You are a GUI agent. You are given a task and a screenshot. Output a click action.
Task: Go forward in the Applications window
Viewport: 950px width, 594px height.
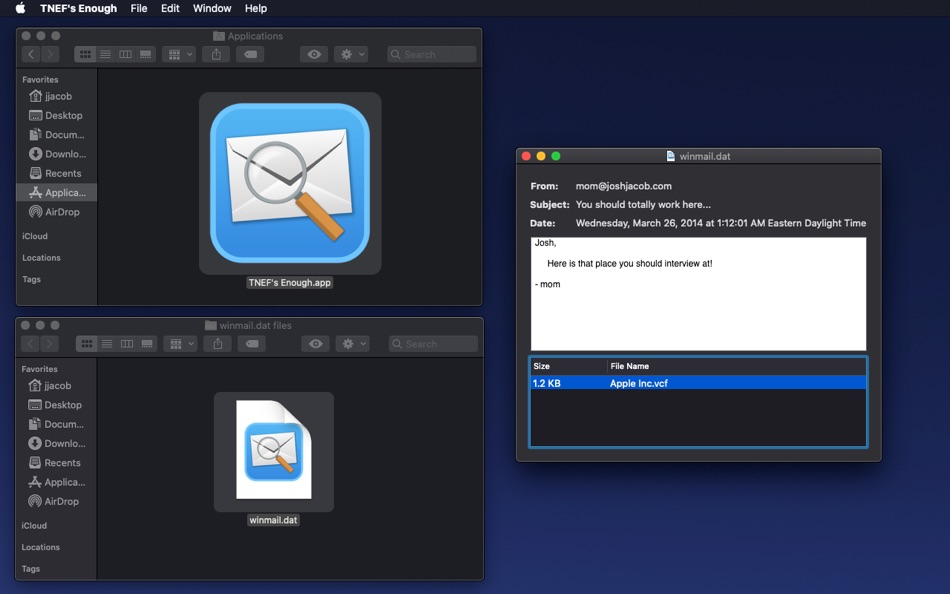coord(50,55)
